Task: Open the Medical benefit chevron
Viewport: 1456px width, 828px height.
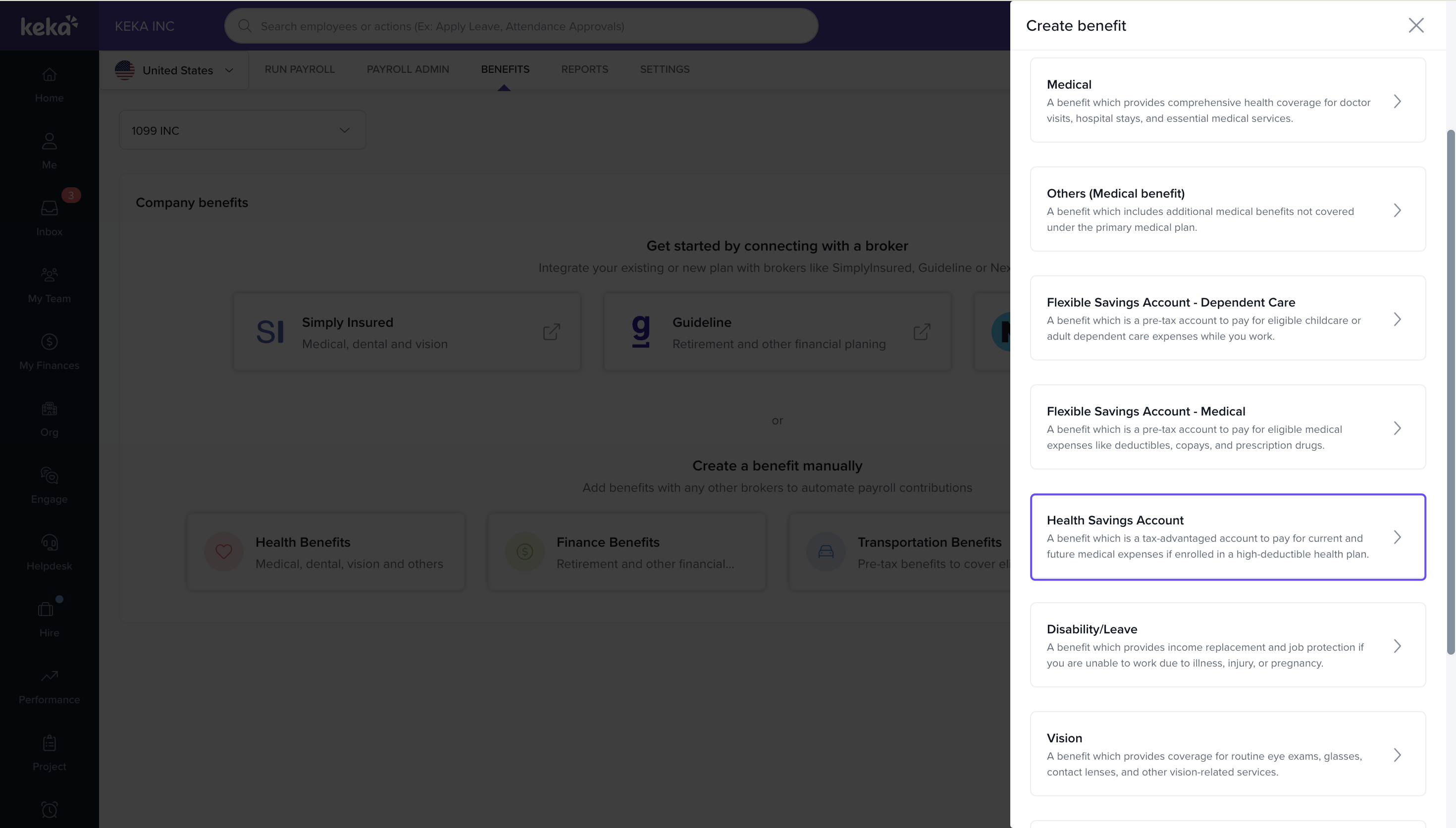Action: (1397, 101)
